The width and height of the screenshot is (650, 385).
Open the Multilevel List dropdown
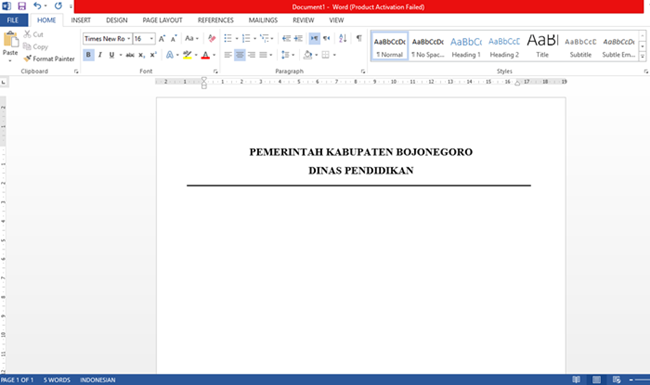pos(272,39)
